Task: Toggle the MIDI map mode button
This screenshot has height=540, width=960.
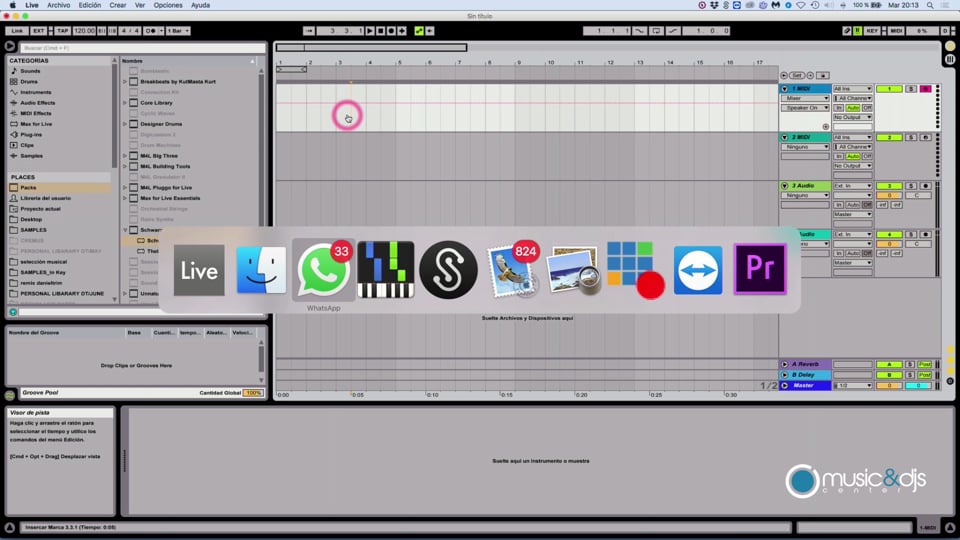Action: 896,31
